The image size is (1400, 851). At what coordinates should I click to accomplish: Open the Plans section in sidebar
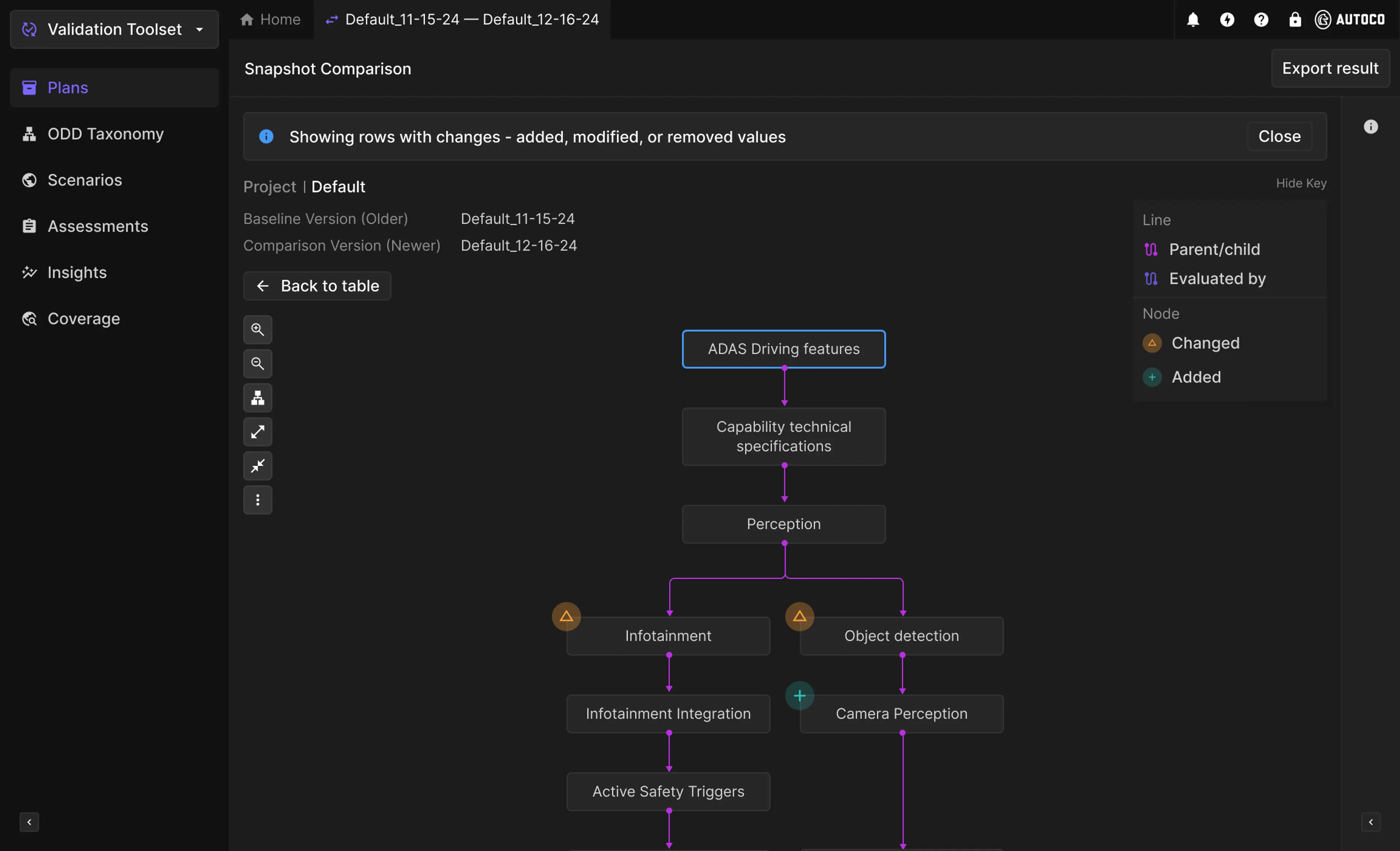(114, 88)
